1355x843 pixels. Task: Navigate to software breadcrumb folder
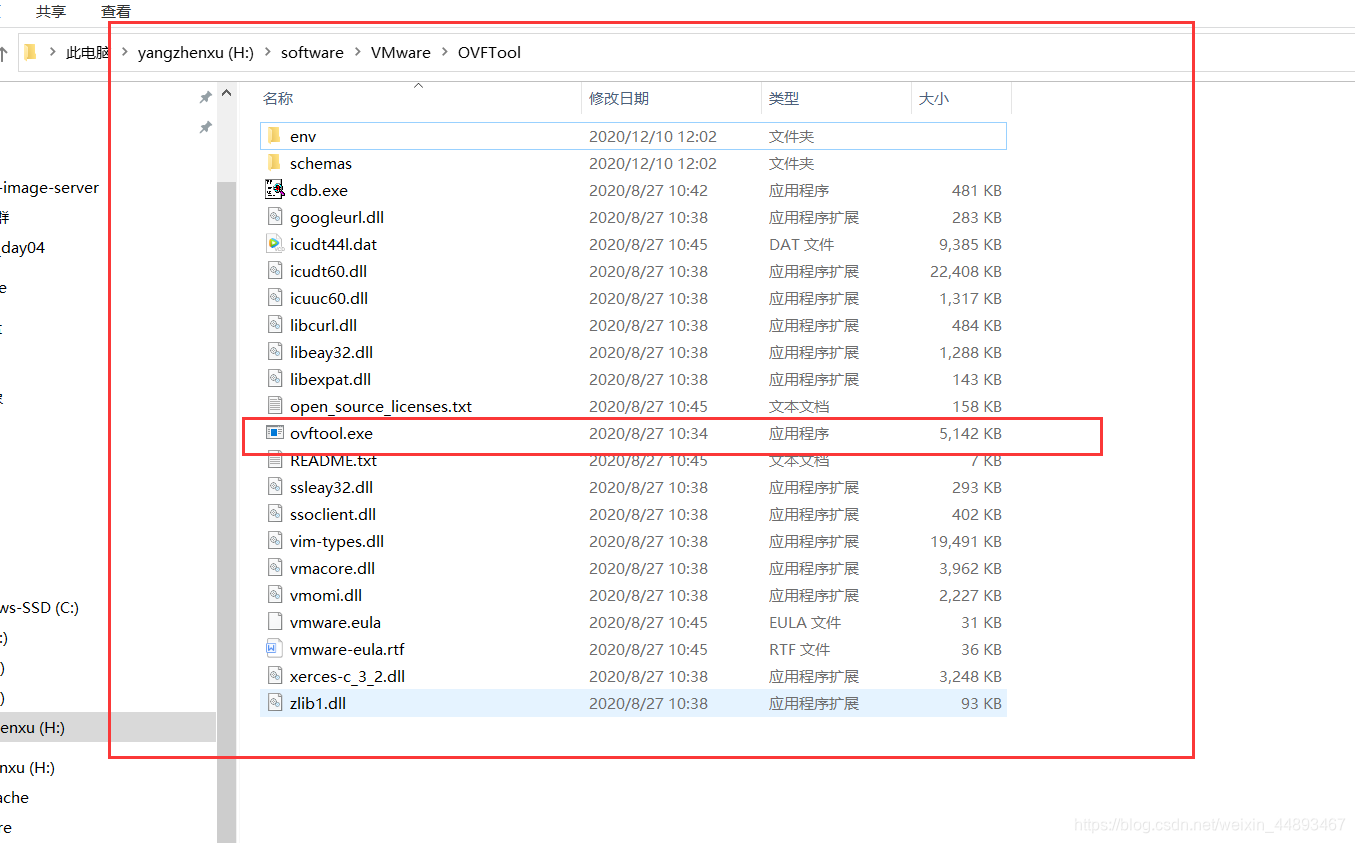312,52
